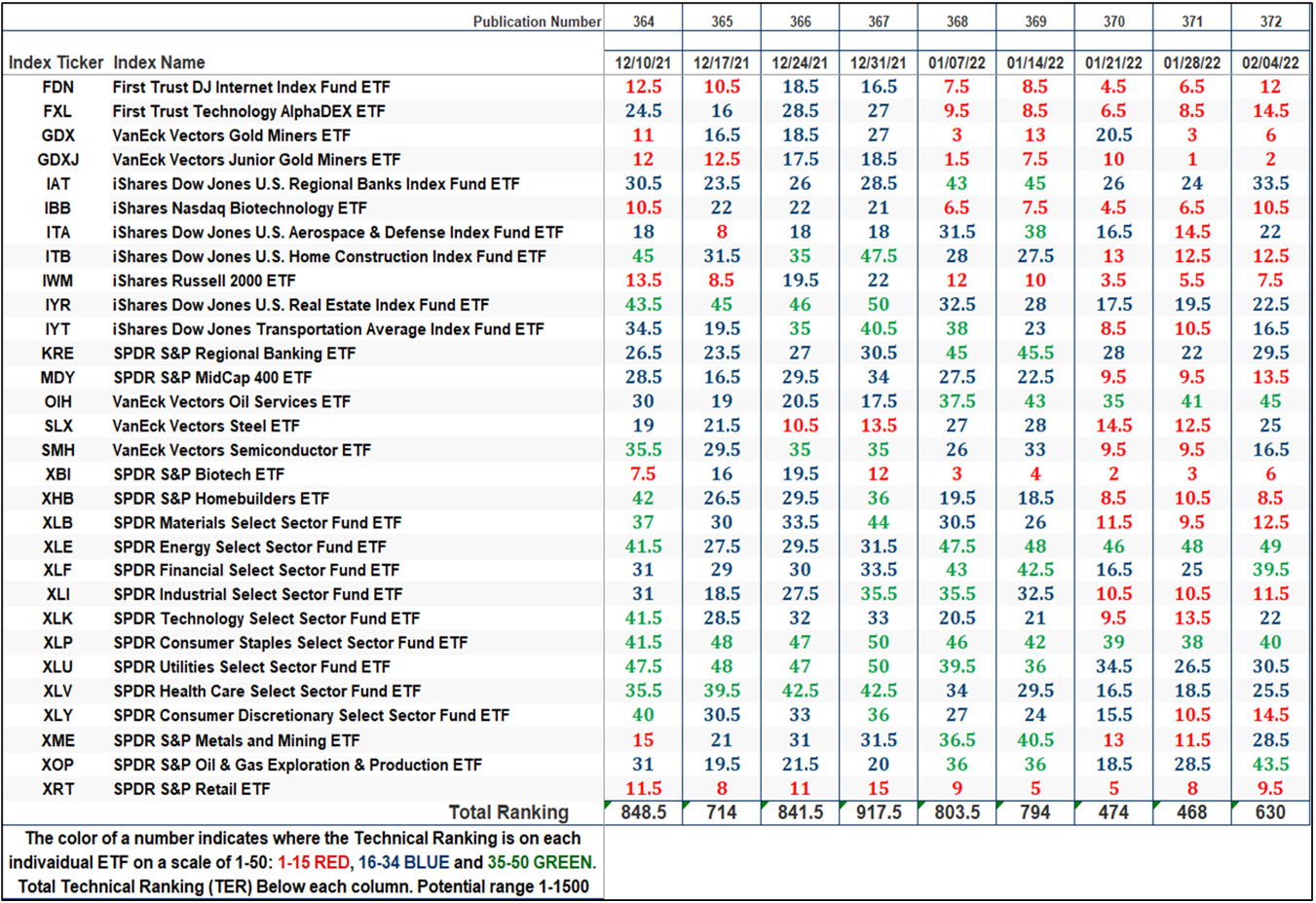The width and height of the screenshot is (1316, 903).
Task: Select 'SPDR Utilities Select Sector Fund ETF' name
Action: (251, 667)
